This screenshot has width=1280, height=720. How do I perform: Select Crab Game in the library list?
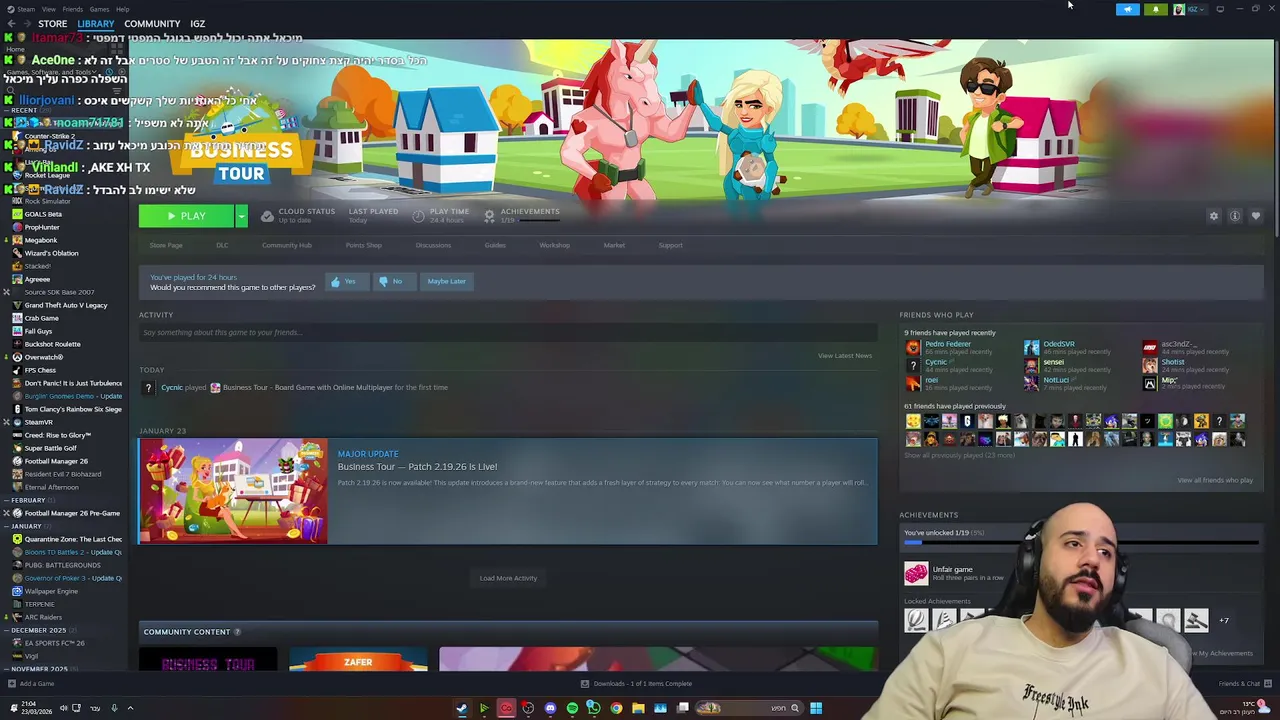click(42, 318)
